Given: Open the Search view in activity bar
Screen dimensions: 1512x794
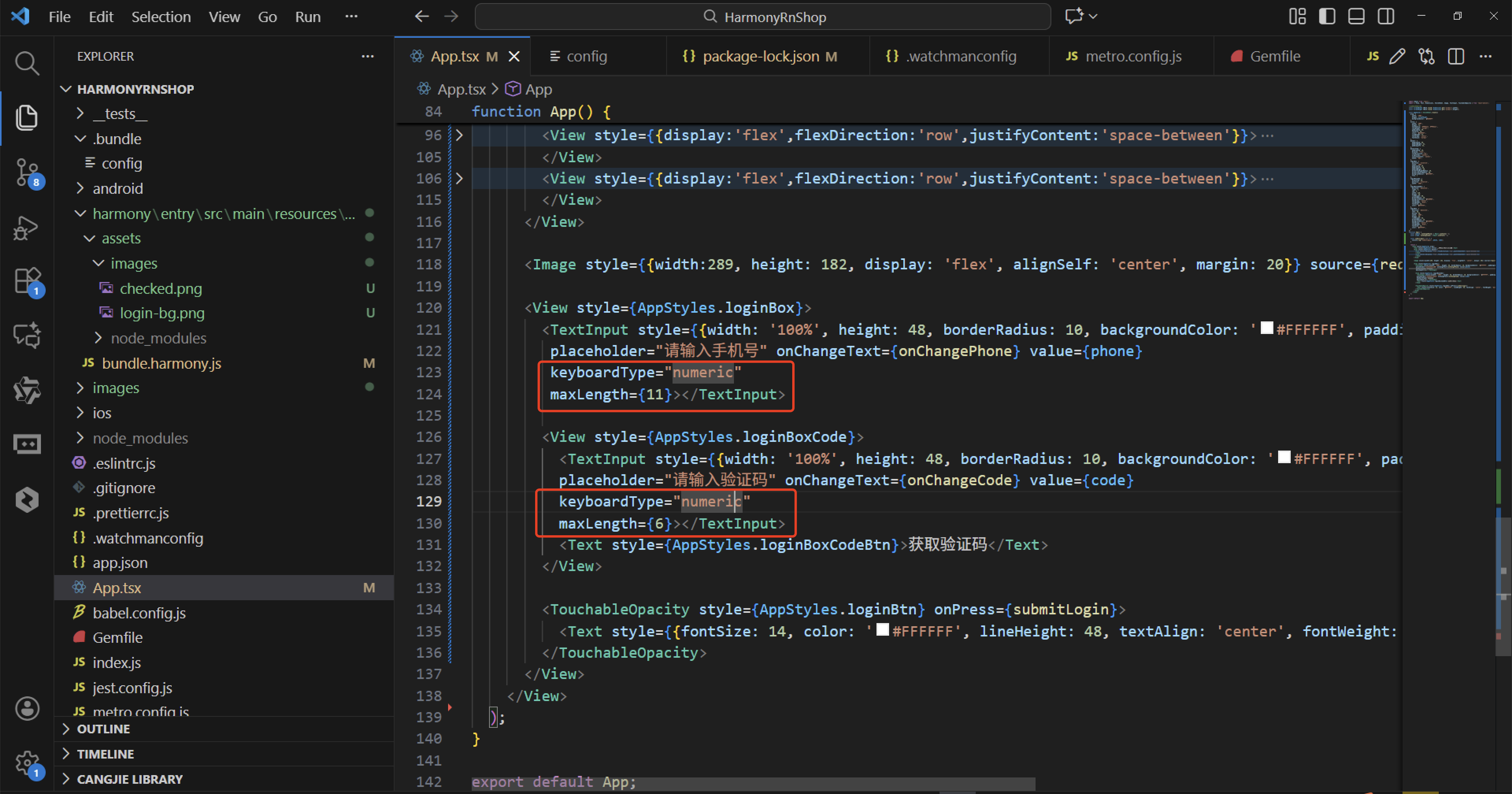Looking at the screenshot, I should (x=26, y=63).
